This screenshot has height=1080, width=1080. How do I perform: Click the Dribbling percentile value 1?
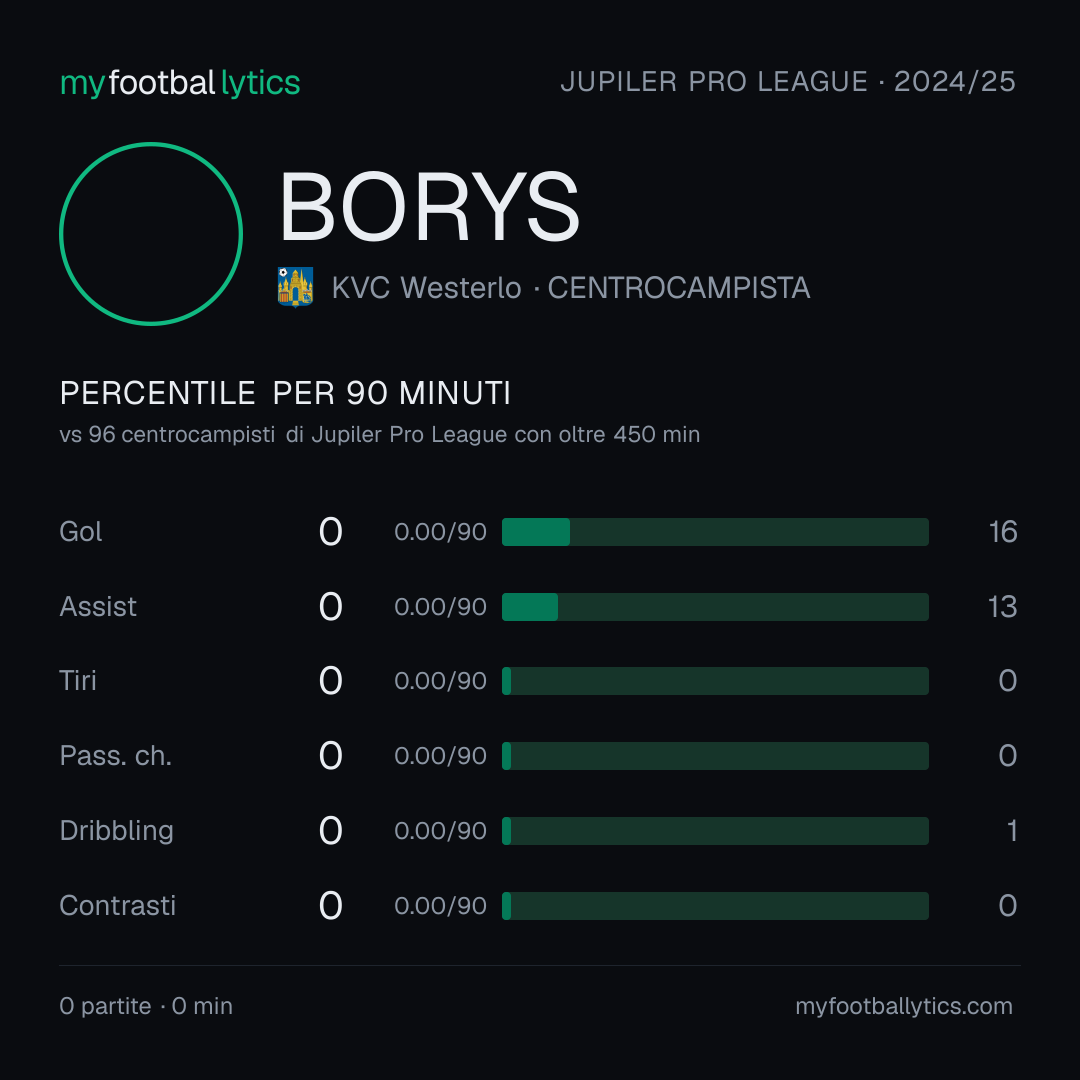[1012, 831]
